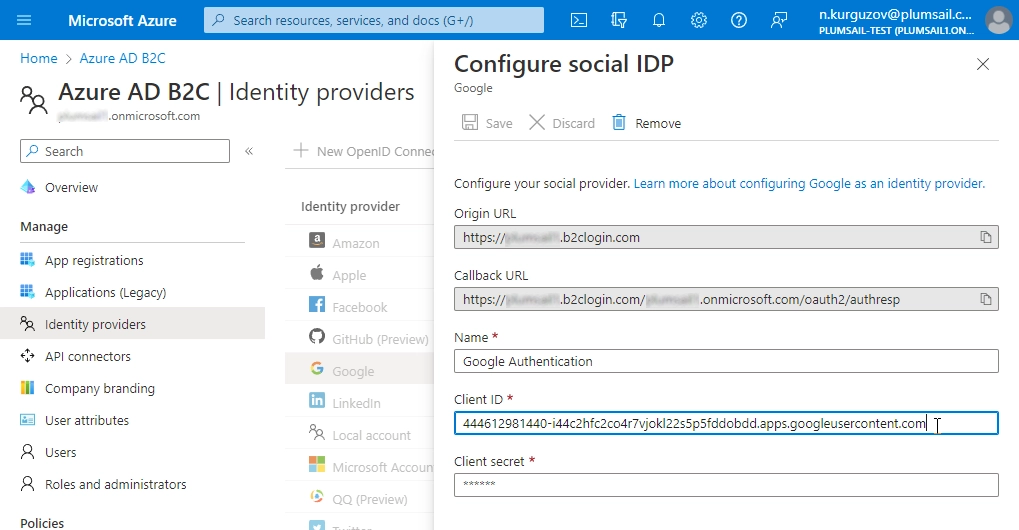
Task: Open App registrations
Action: pos(94,260)
